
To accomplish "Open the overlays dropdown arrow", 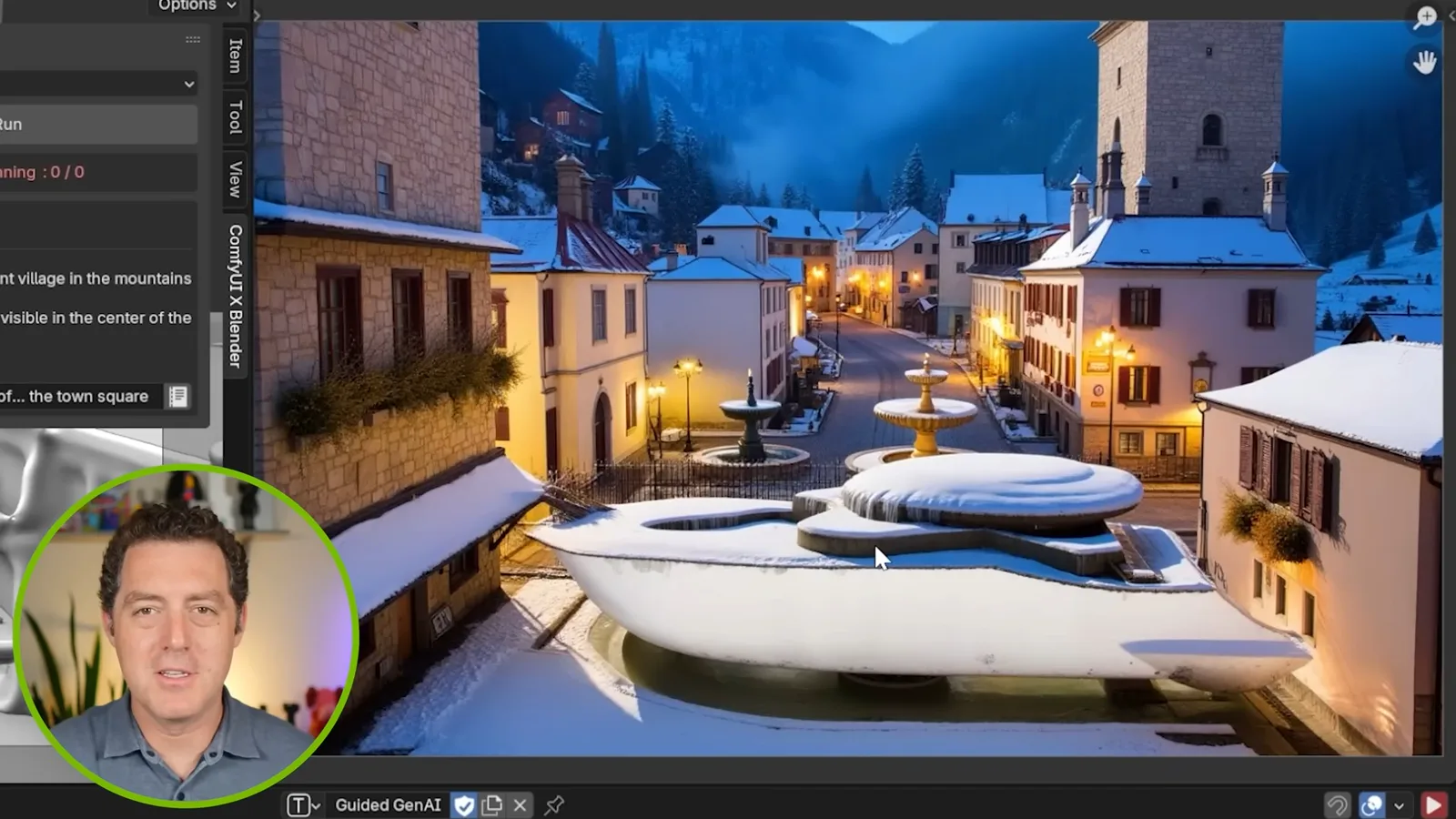I will (1399, 806).
